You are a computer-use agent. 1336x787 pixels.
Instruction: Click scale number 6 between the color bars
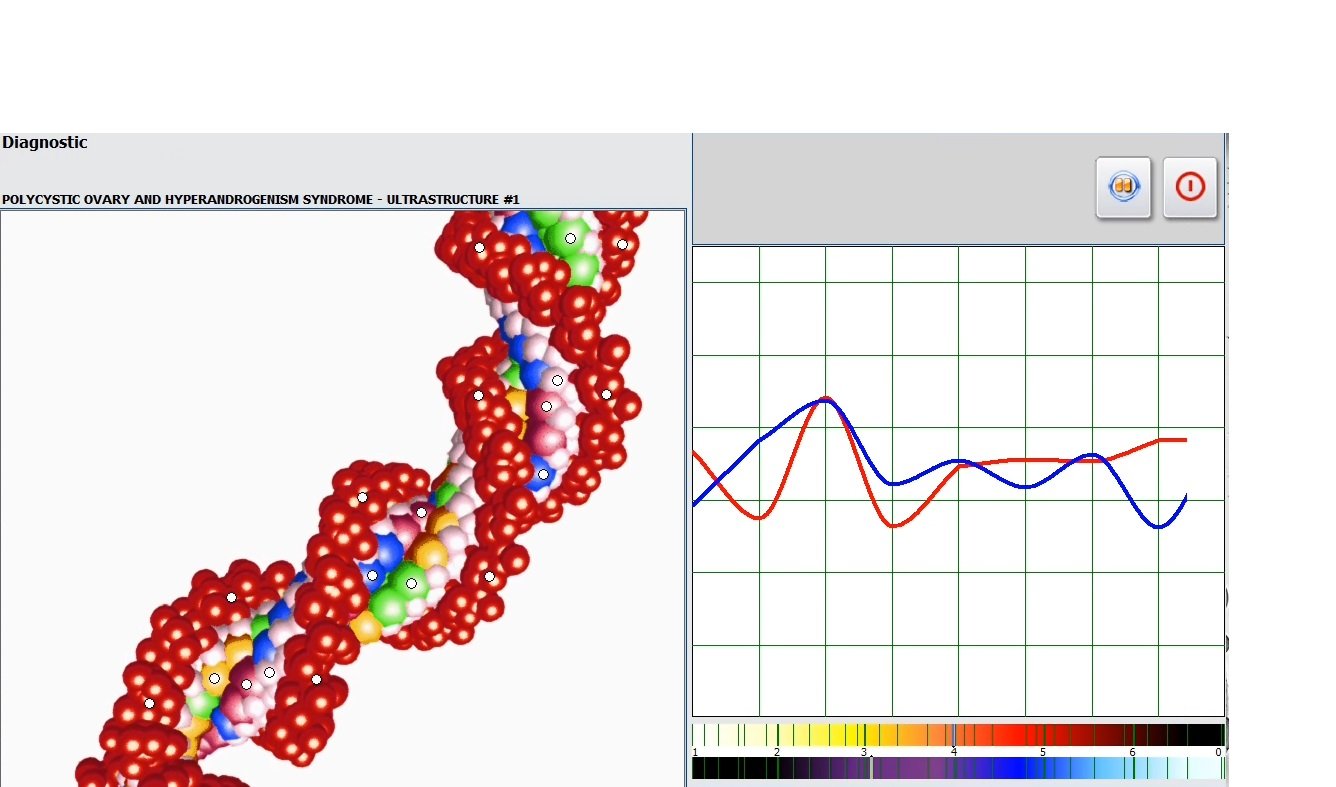pyautogui.click(x=1132, y=752)
